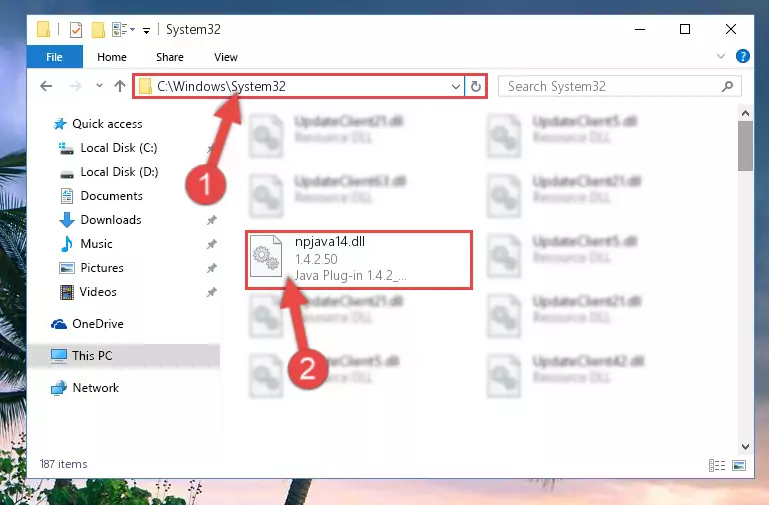Expand the ribbon with the chevron
Viewport: 769px width, 505px height.
(x=720, y=56)
